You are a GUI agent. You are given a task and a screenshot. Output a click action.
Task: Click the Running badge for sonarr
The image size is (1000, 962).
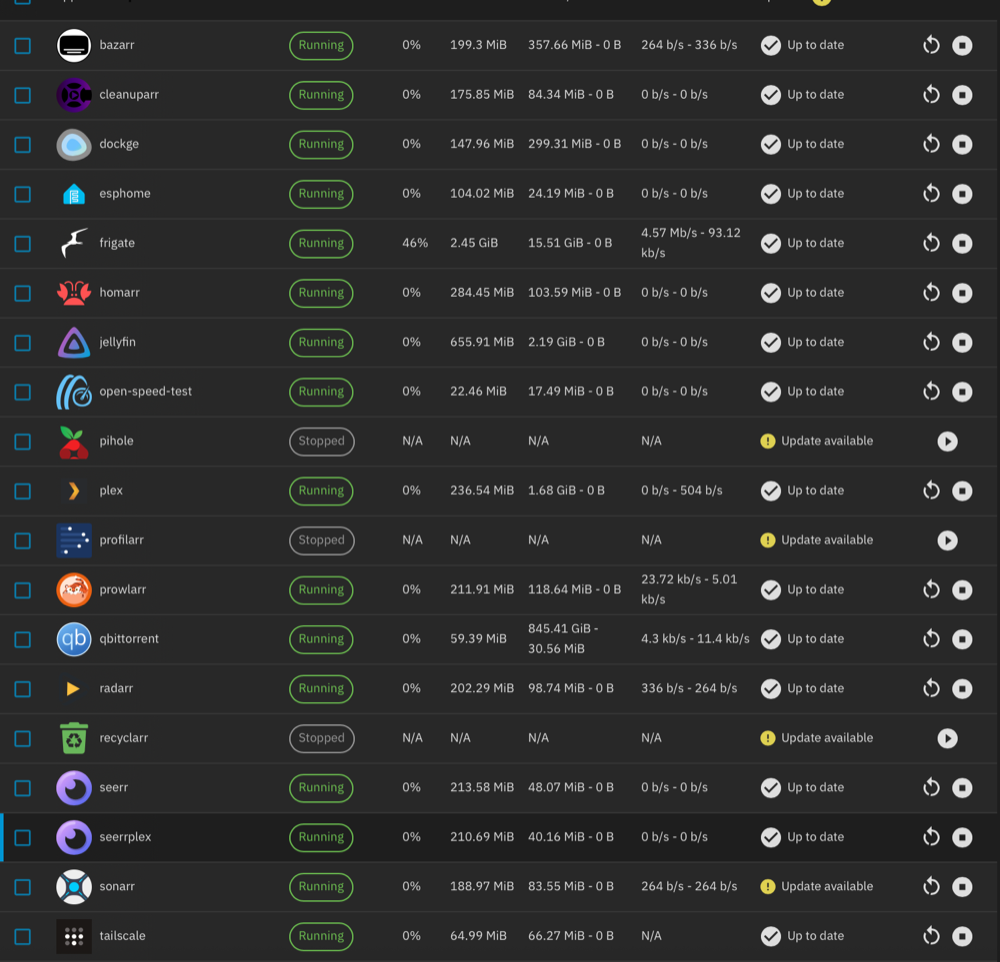[x=321, y=887]
